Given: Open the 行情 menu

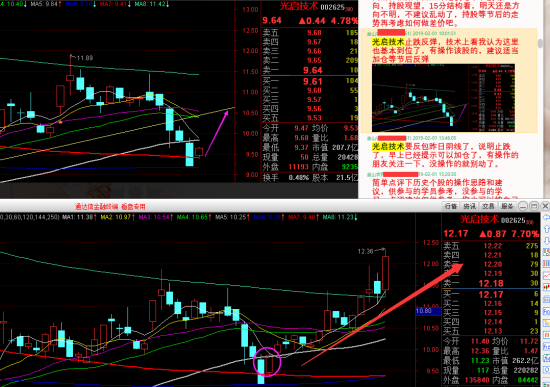Looking at the screenshot, I should [450, 206].
